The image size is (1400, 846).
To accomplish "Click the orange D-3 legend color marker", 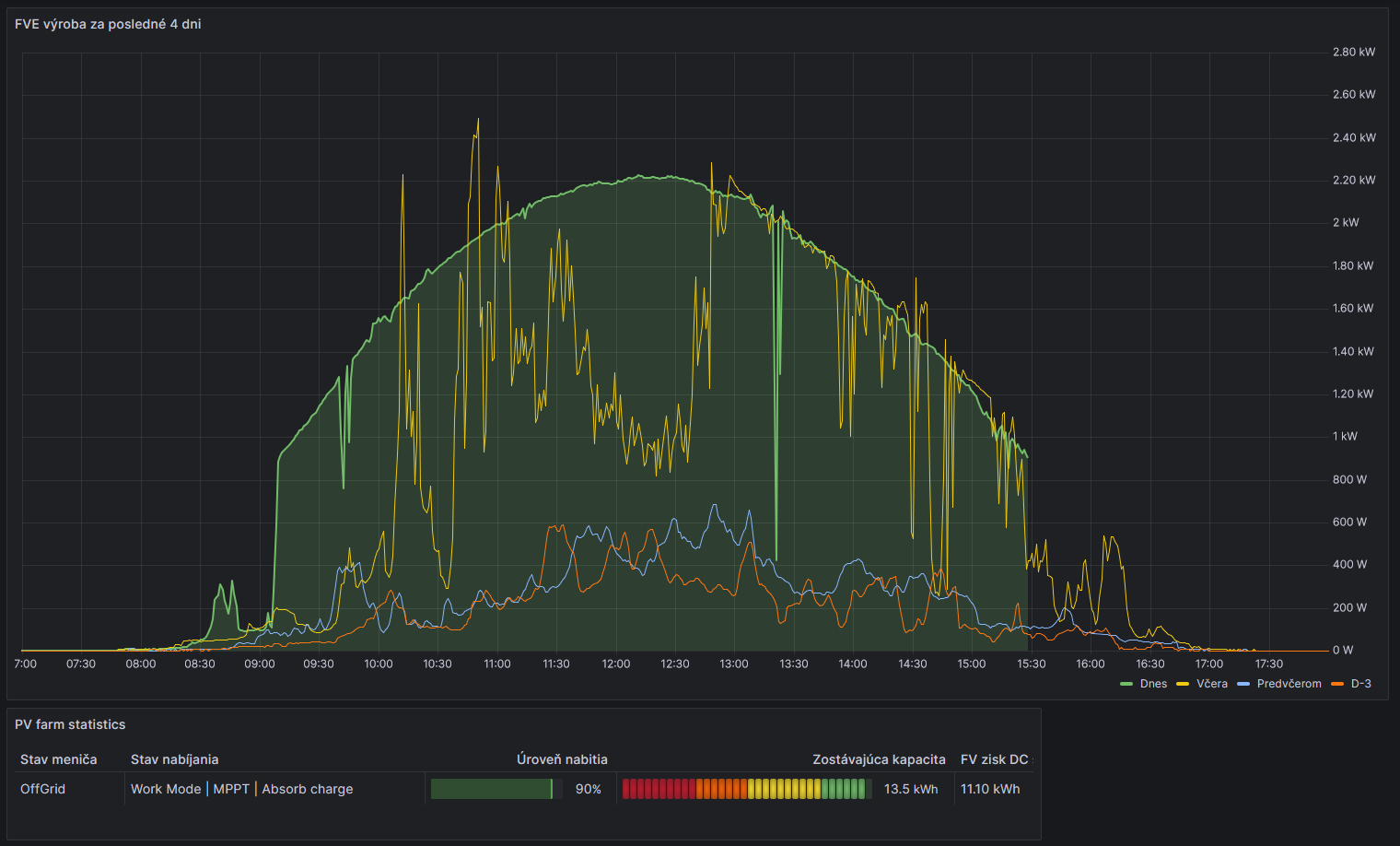I will point(1337,684).
